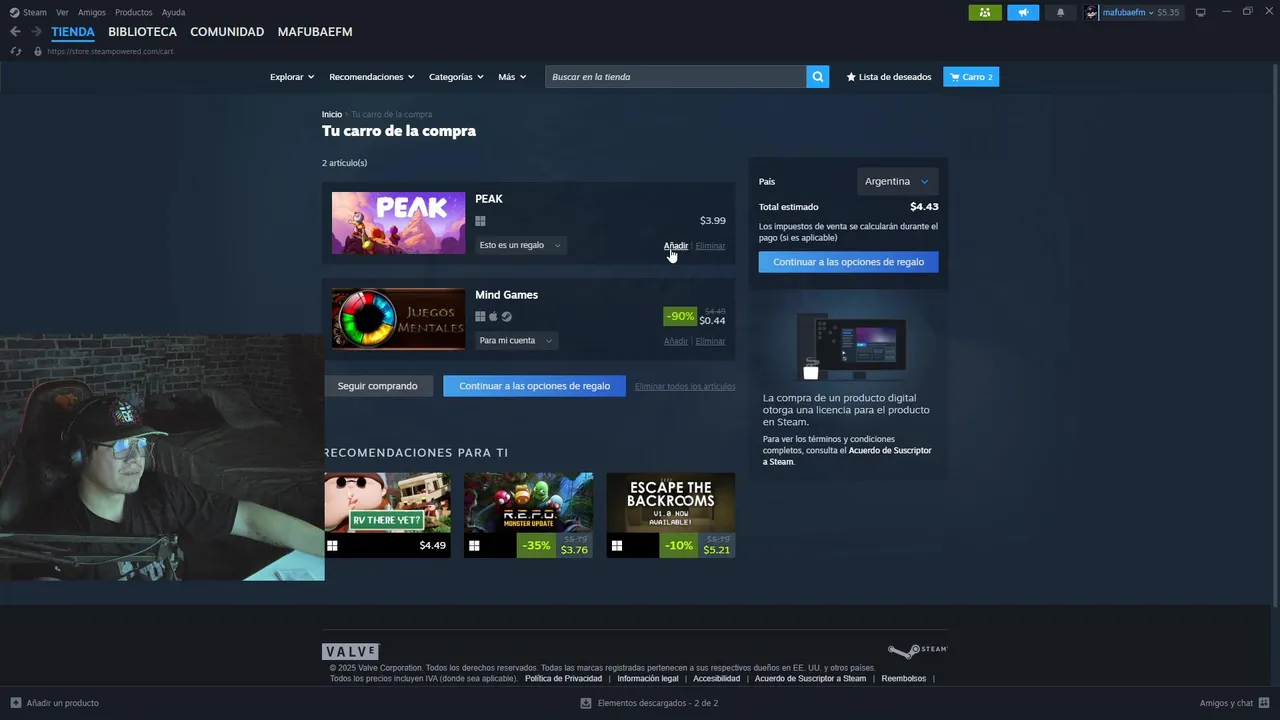Click Eliminar link for Mind Games
The image size is (1280, 720).
click(x=710, y=341)
